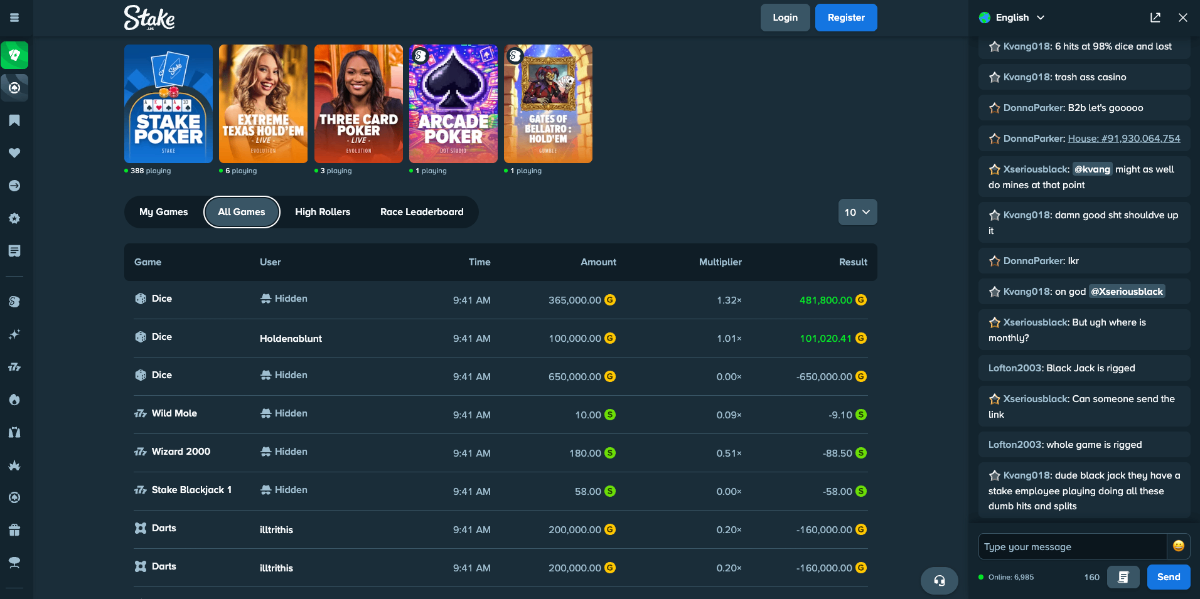Open the 777 slots icon in the sidebar
Viewport: 1200px width, 599px height.
coord(14,367)
